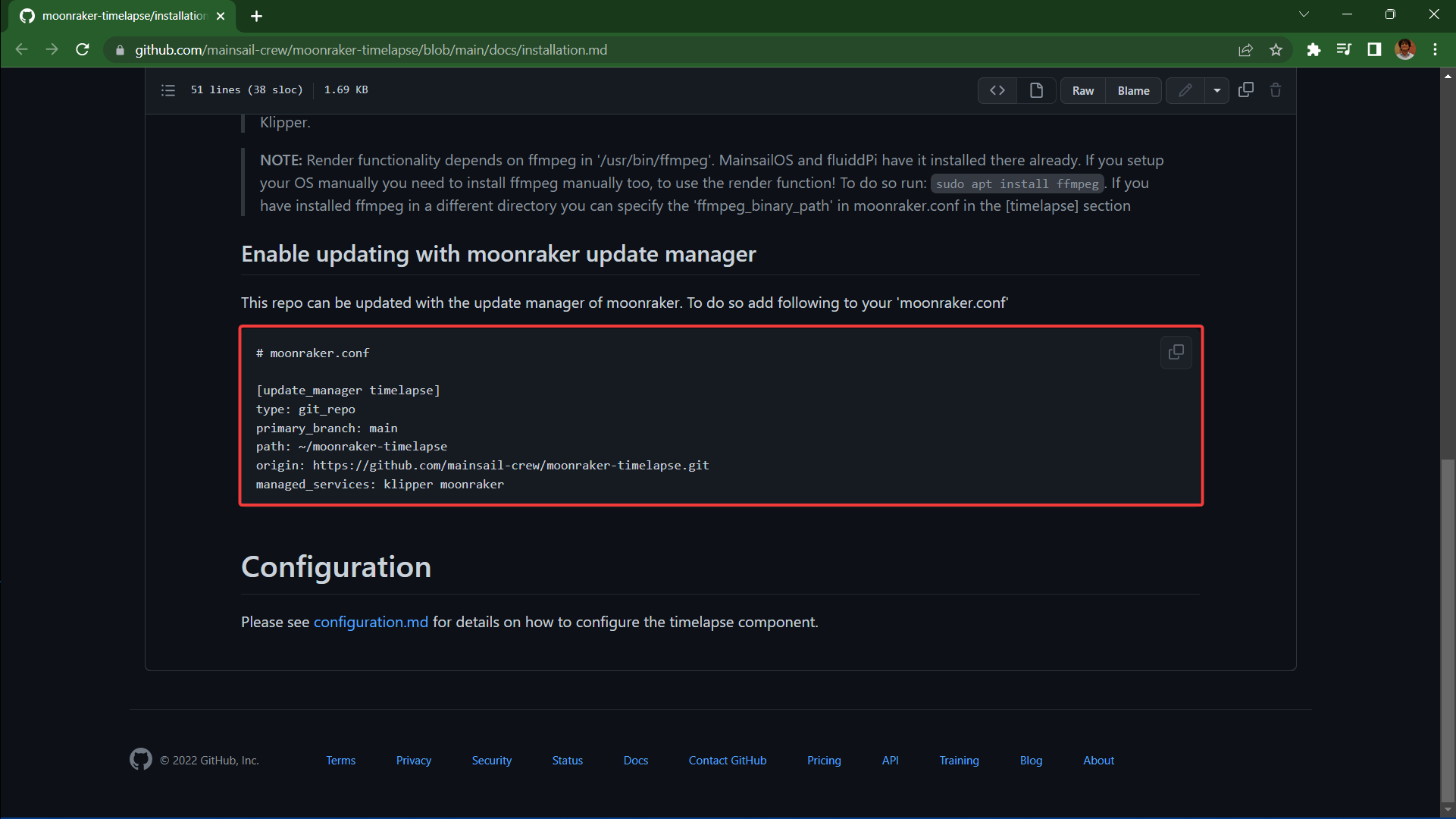Open Docs footer link
Viewport: 1456px width, 819px height.
(x=636, y=760)
